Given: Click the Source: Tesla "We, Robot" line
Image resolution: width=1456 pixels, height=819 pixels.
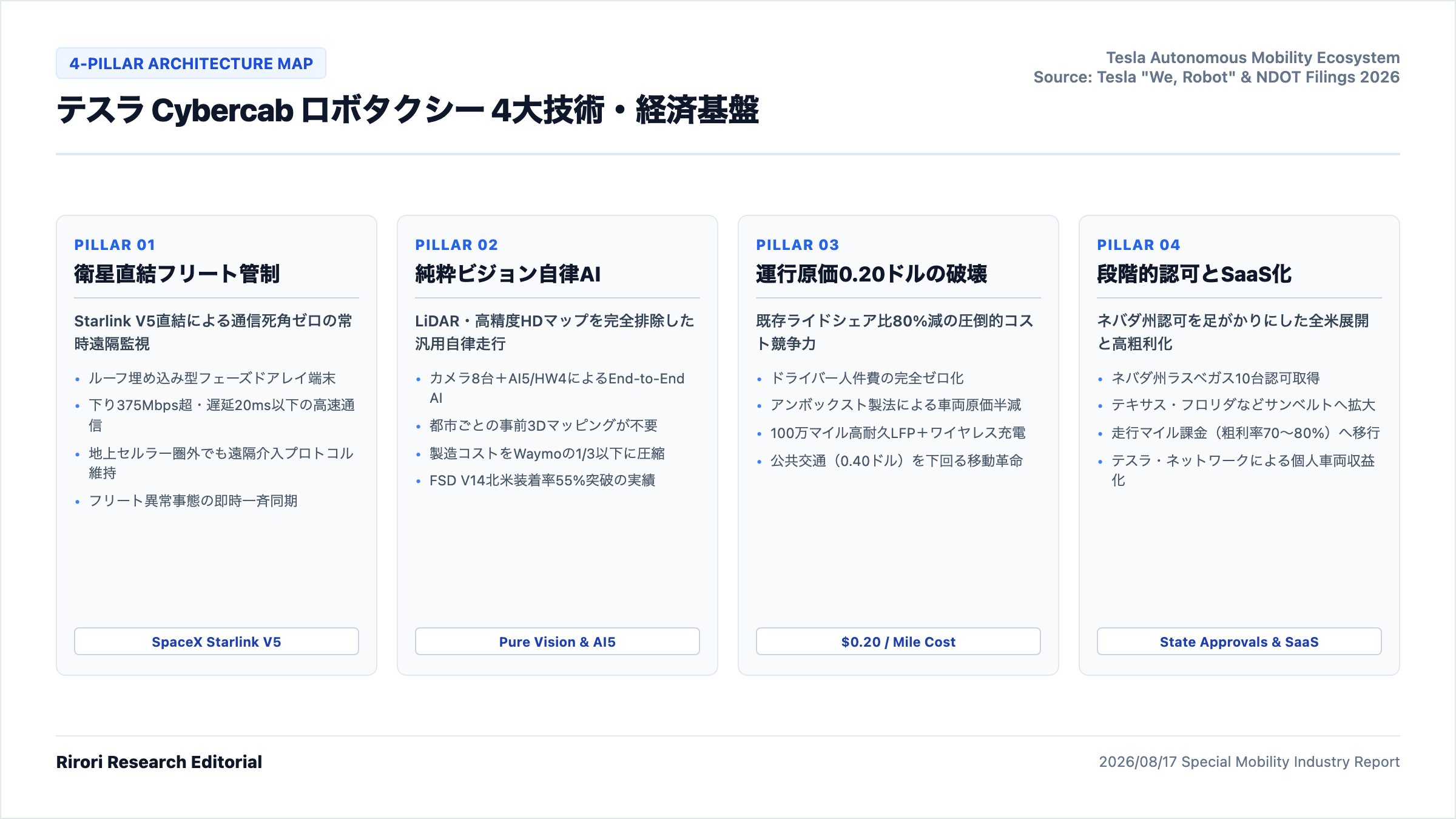Looking at the screenshot, I should (x=1216, y=77).
